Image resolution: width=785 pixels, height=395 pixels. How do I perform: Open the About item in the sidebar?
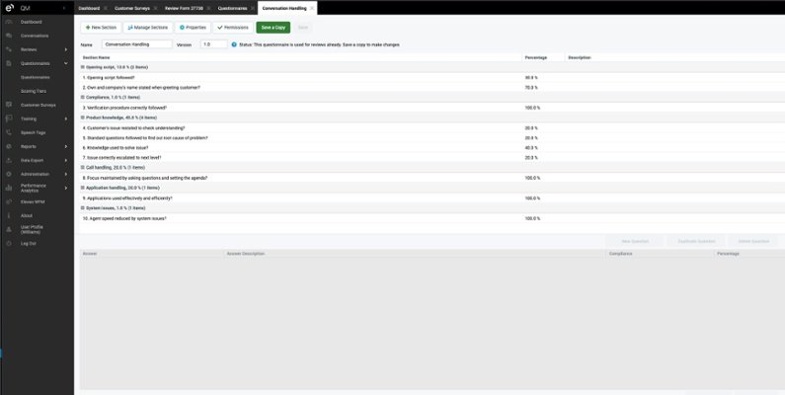click(27, 216)
